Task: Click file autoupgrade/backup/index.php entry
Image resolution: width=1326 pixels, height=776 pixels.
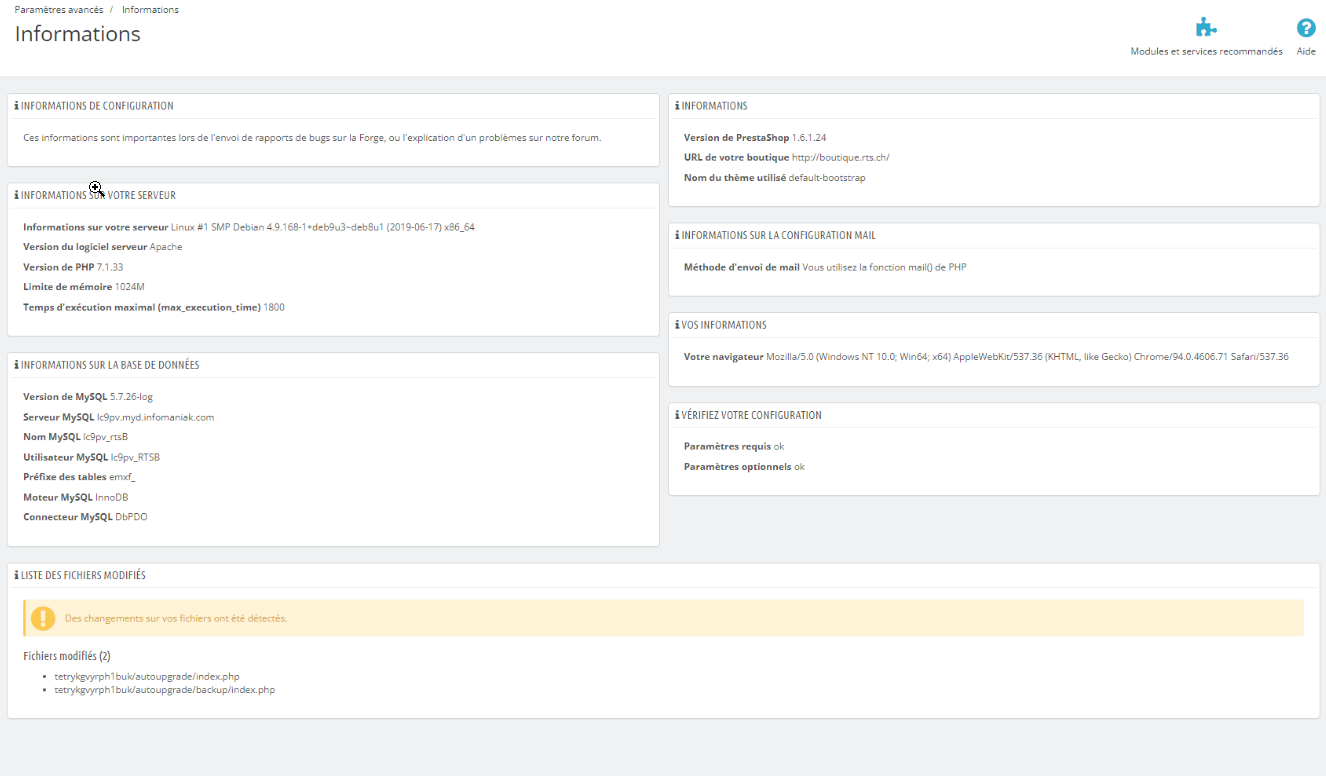Action: click(165, 690)
